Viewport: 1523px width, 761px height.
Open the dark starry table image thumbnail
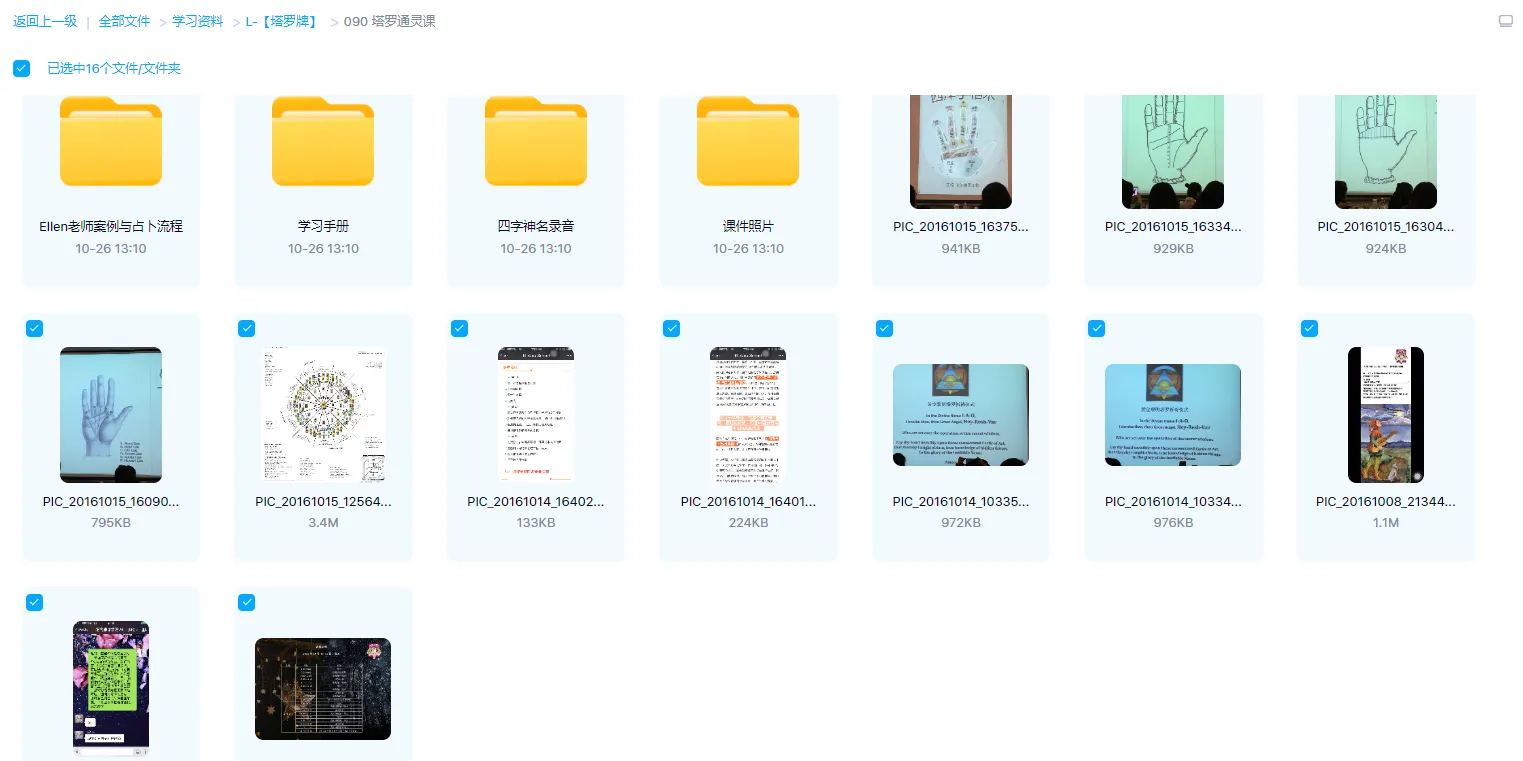pyautogui.click(x=323, y=688)
